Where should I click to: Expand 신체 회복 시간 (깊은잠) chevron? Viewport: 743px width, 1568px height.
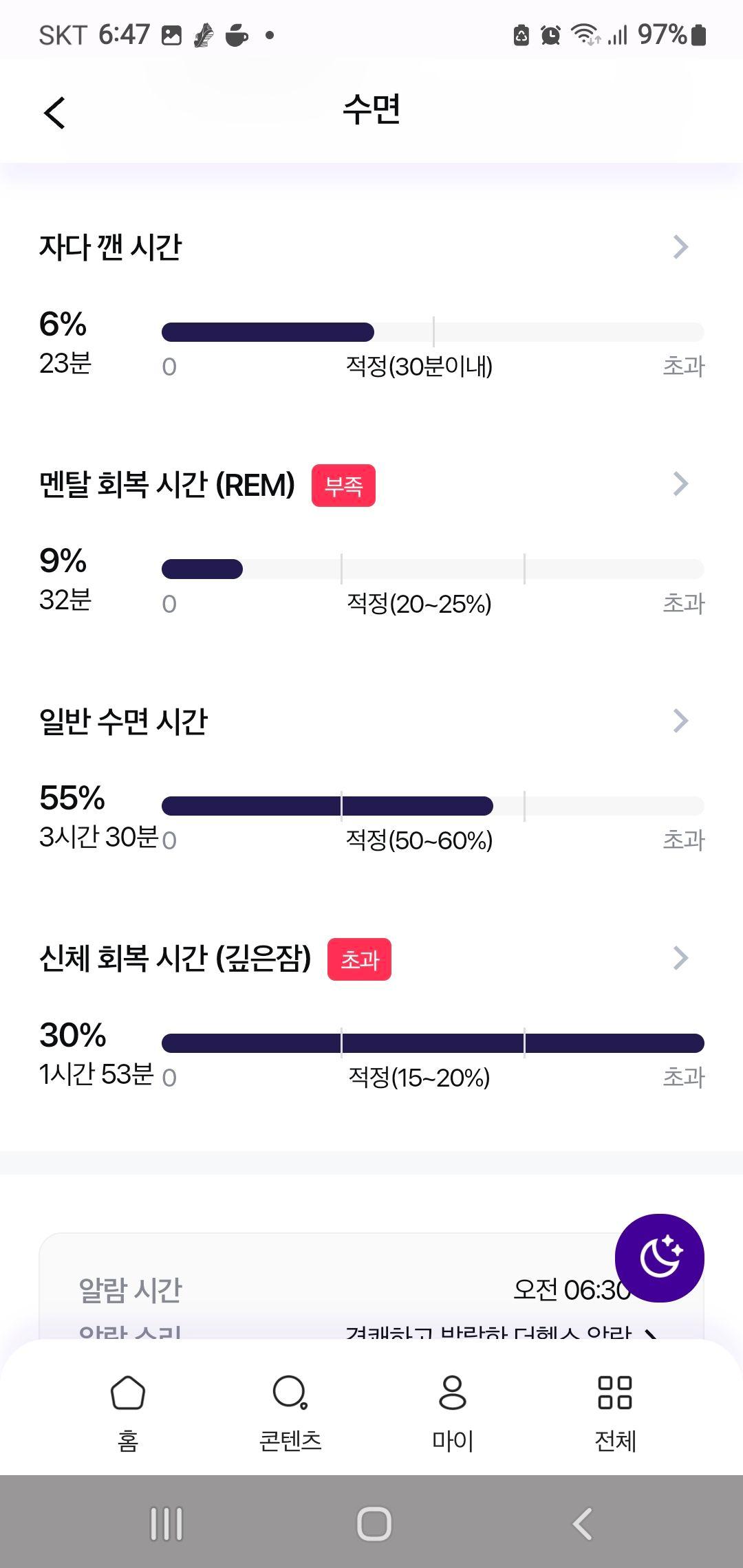point(680,957)
